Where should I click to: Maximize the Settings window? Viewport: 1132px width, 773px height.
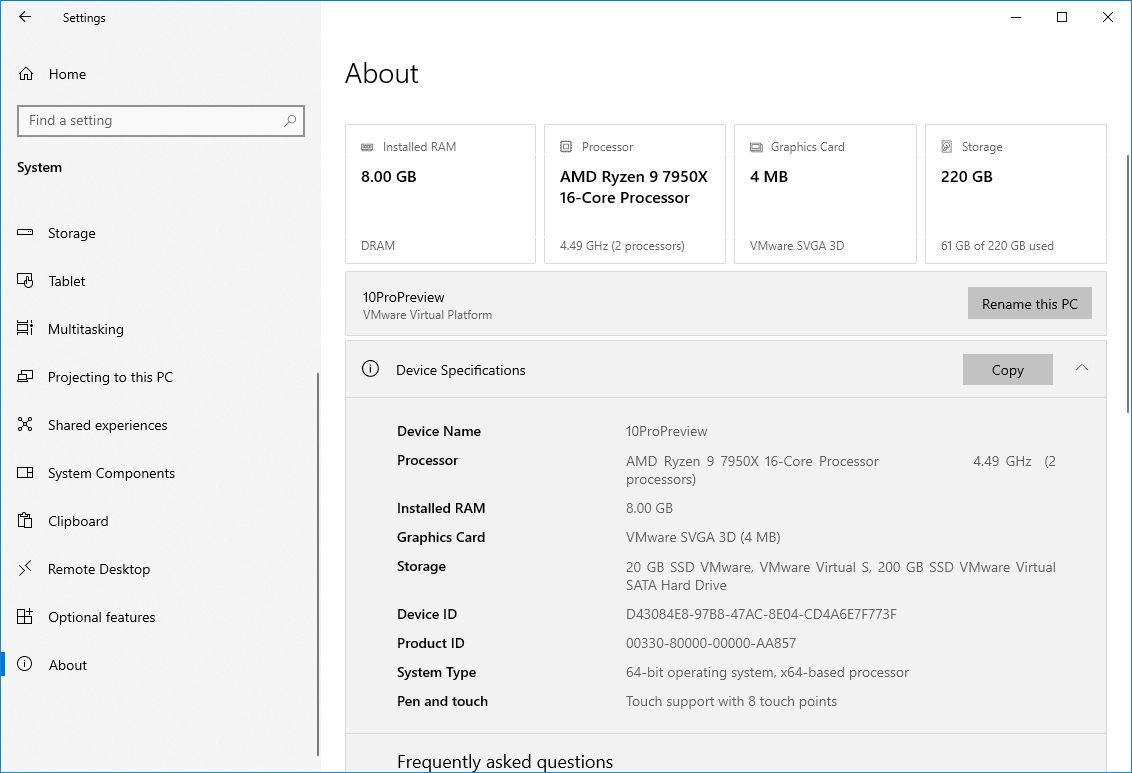[x=1062, y=17]
